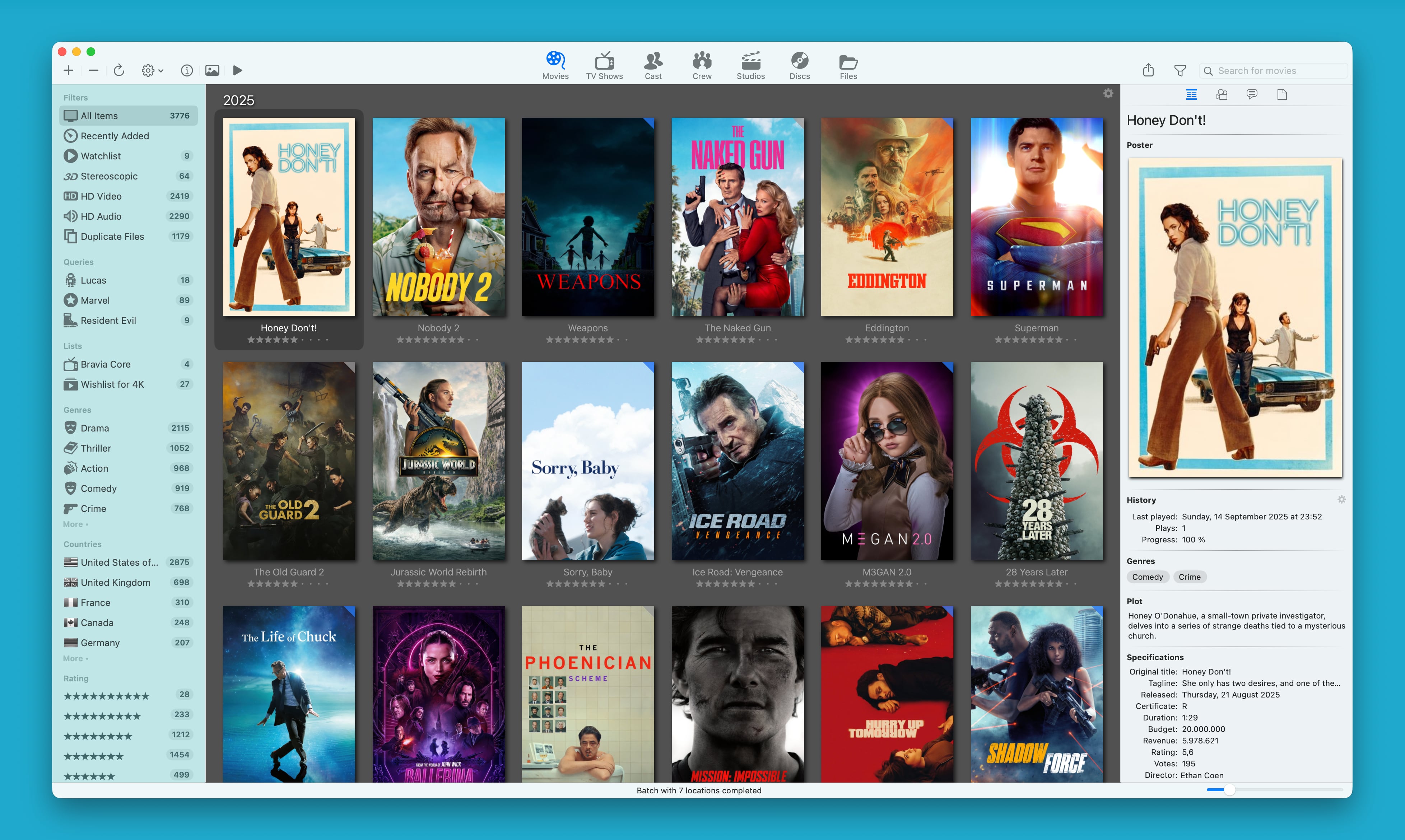Toggle the filter icon near the search field

coord(1181,70)
